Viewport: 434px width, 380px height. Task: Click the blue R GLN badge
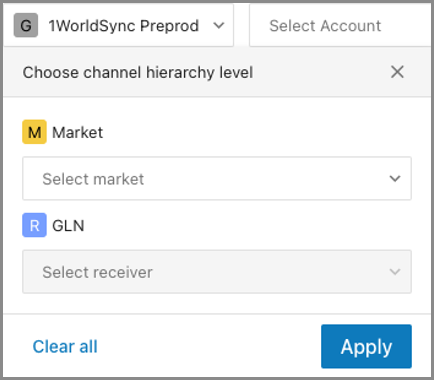click(x=34, y=225)
